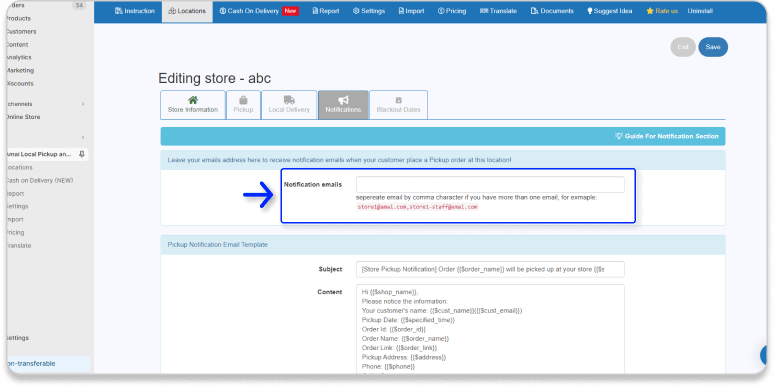
Task: Click into the Content template text area
Action: tap(490, 329)
